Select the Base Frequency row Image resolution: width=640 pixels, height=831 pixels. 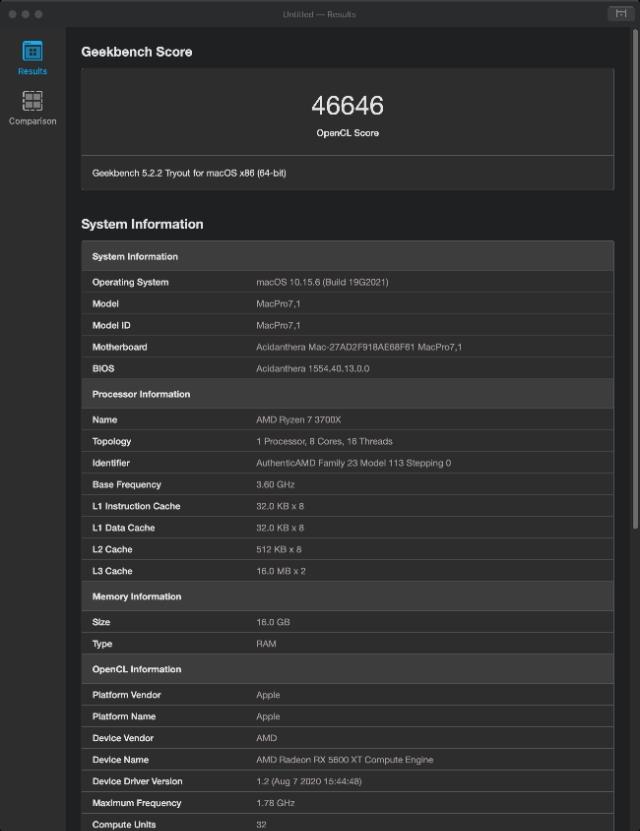click(x=348, y=484)
